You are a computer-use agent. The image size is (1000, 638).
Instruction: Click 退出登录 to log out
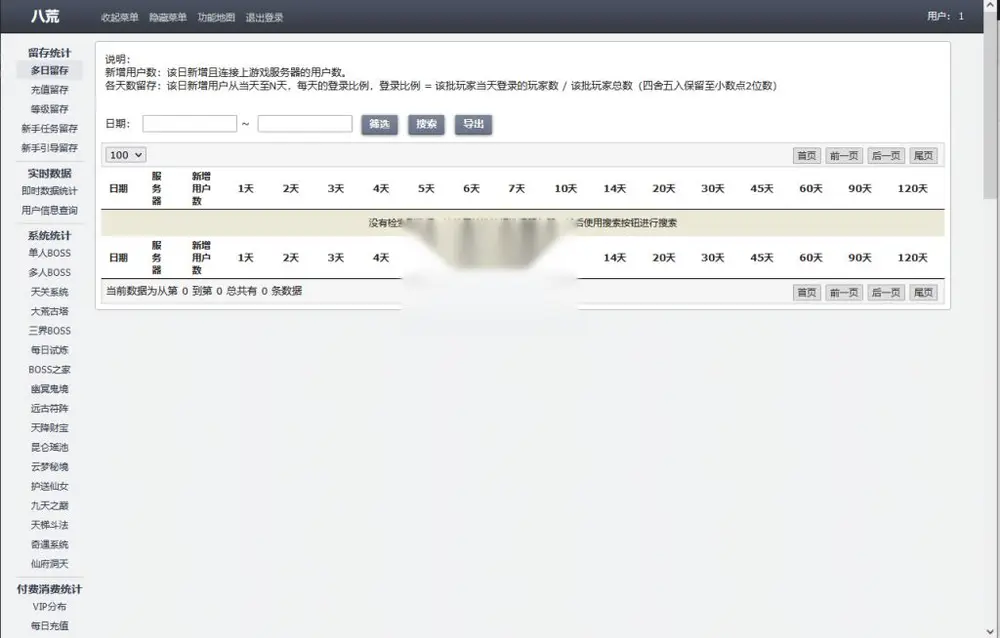265,17
